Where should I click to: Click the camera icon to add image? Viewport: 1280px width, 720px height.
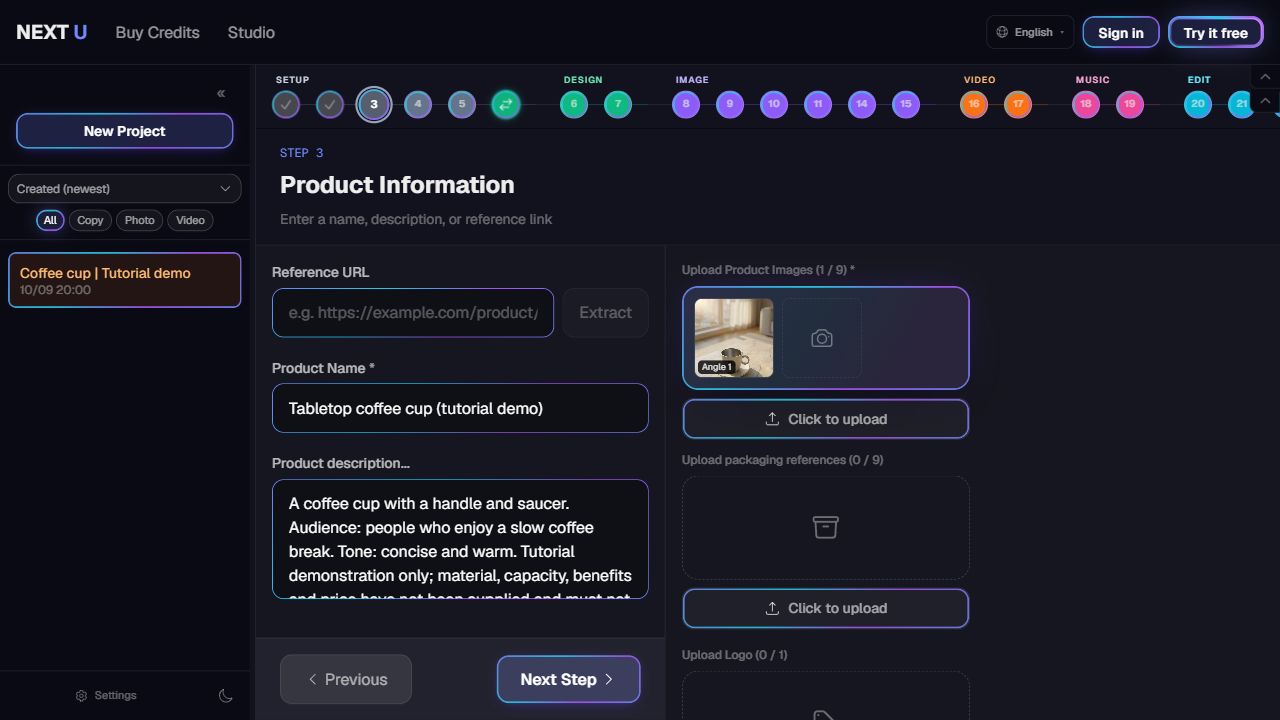point(822,338)
